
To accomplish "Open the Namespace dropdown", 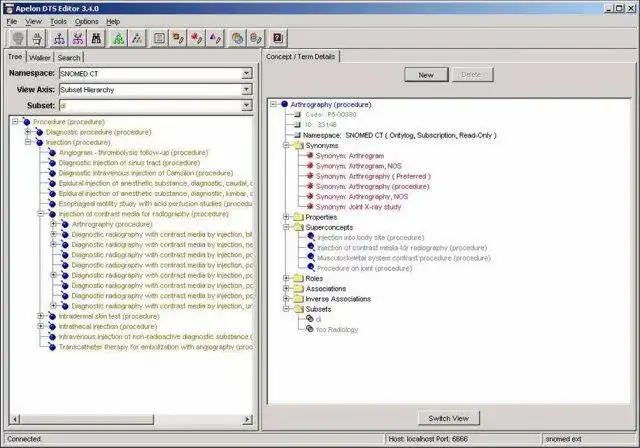I will tap(246, 73).
